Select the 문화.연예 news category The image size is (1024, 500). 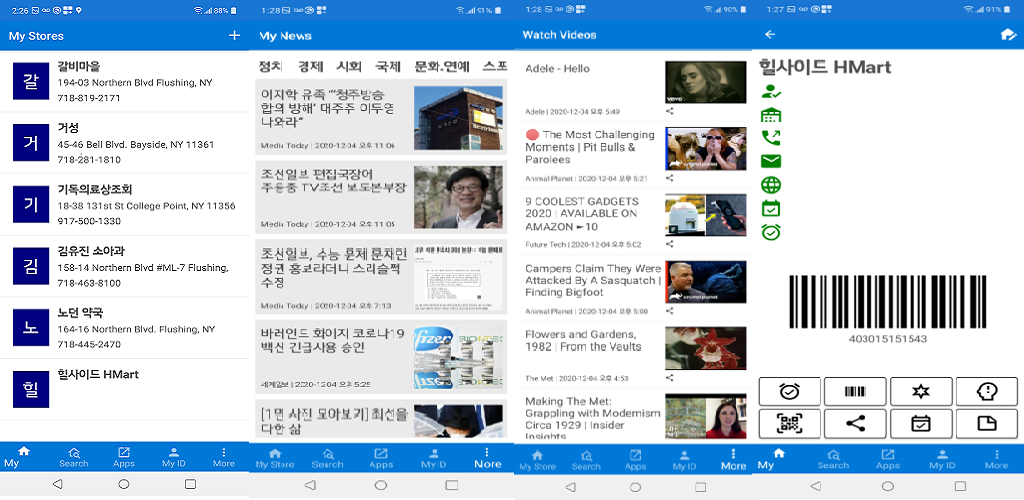pyautogui.click(x=442, y=66)
